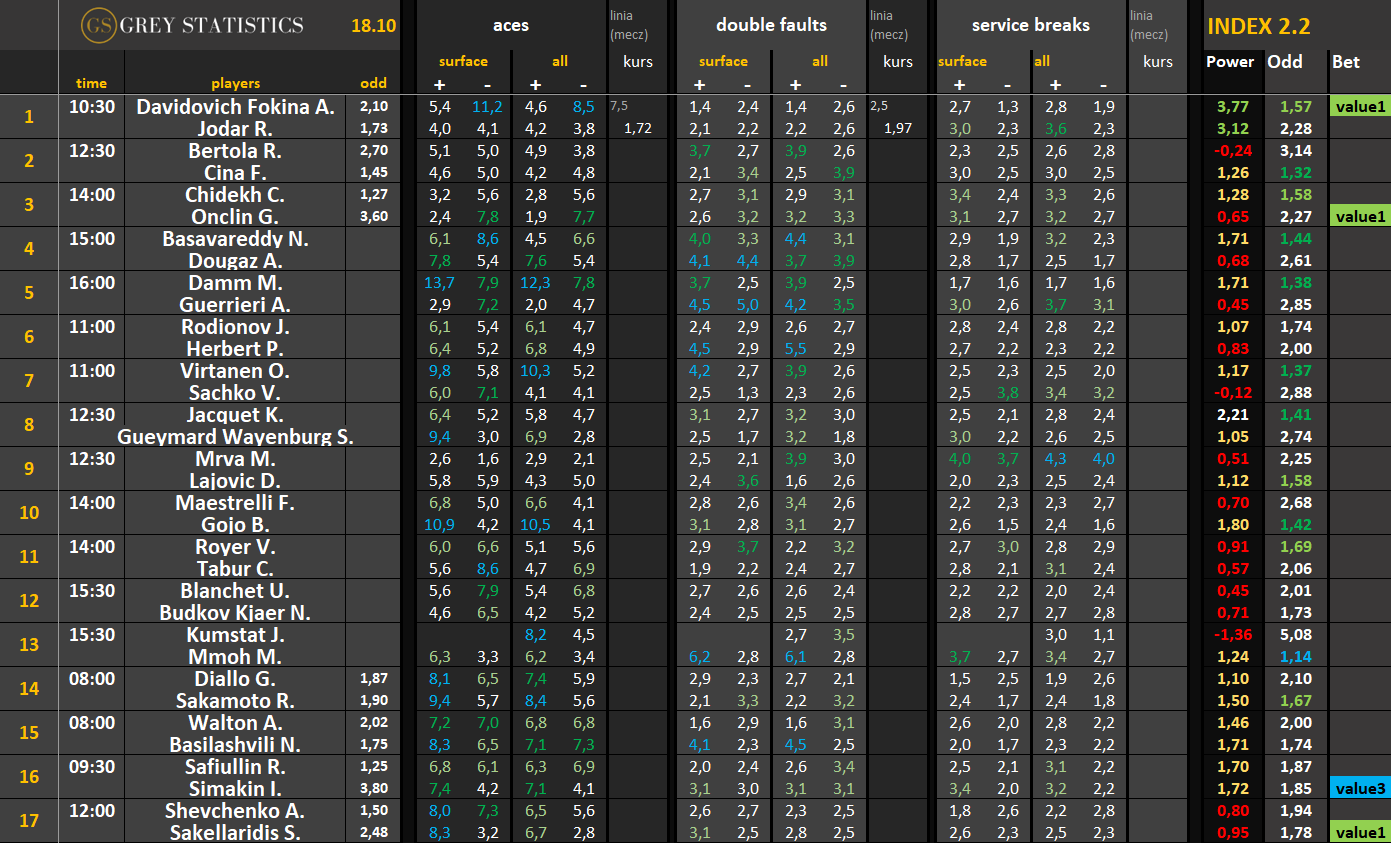The height and width of the screenshot is (843, 1391).
Task: Select player Lajovic D.
Action: click(236, 480)
